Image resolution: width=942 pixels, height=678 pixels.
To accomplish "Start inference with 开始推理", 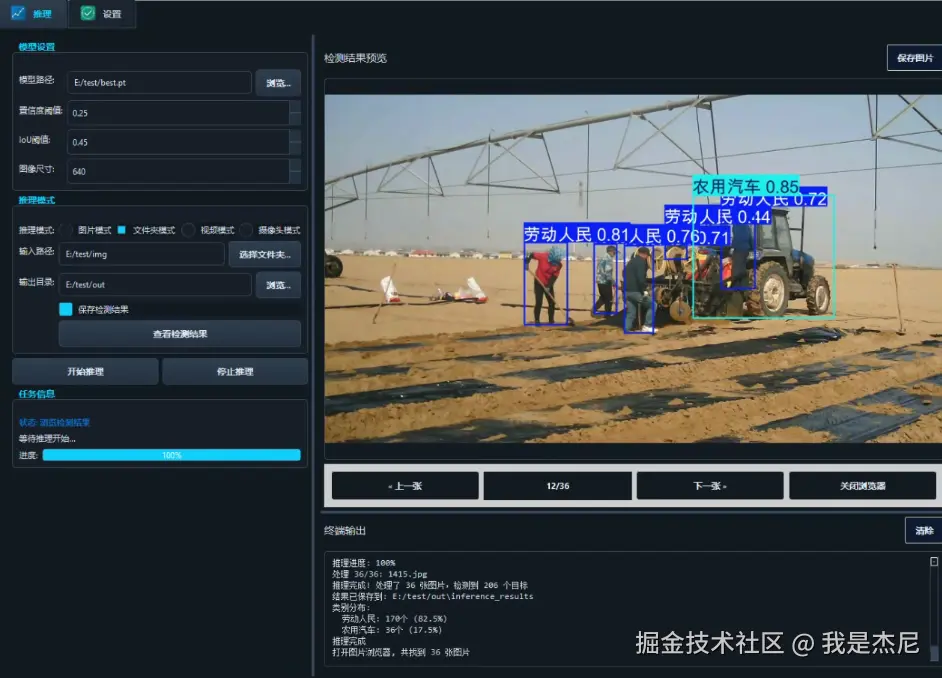I will pyautogui.click(x=85, y=370).
